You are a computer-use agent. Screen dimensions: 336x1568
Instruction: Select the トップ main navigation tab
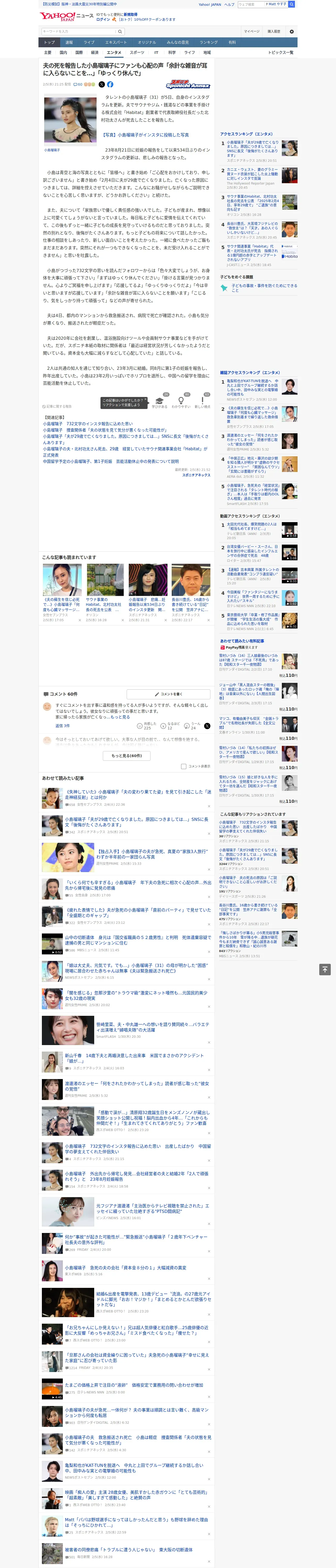pos(49,43)
